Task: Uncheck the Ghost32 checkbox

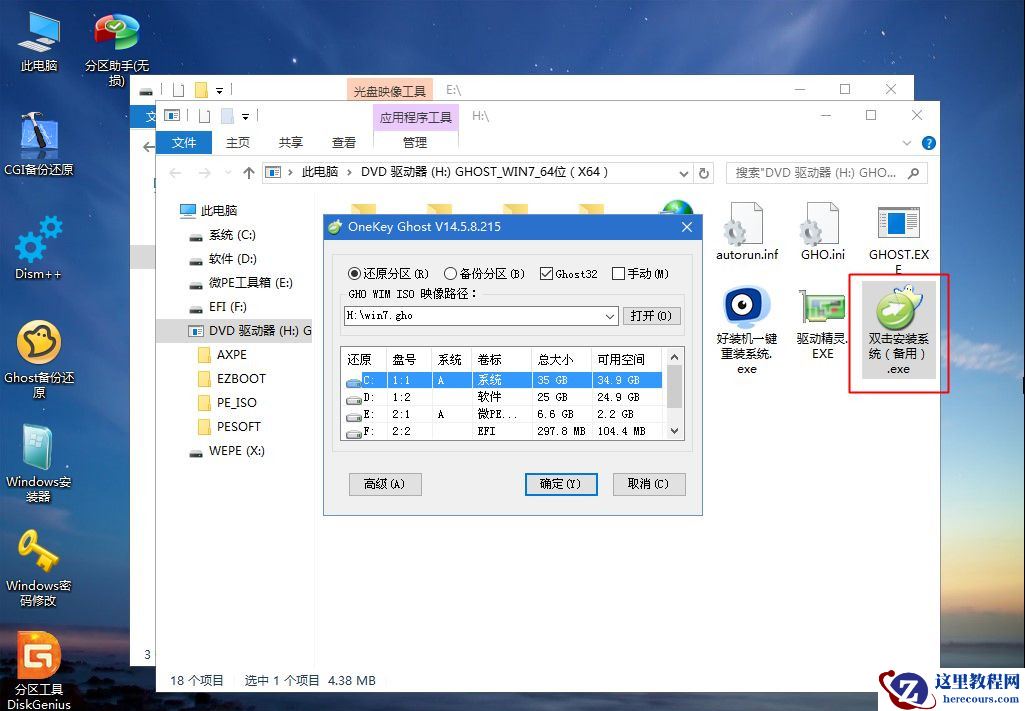Action: point(546,272)
